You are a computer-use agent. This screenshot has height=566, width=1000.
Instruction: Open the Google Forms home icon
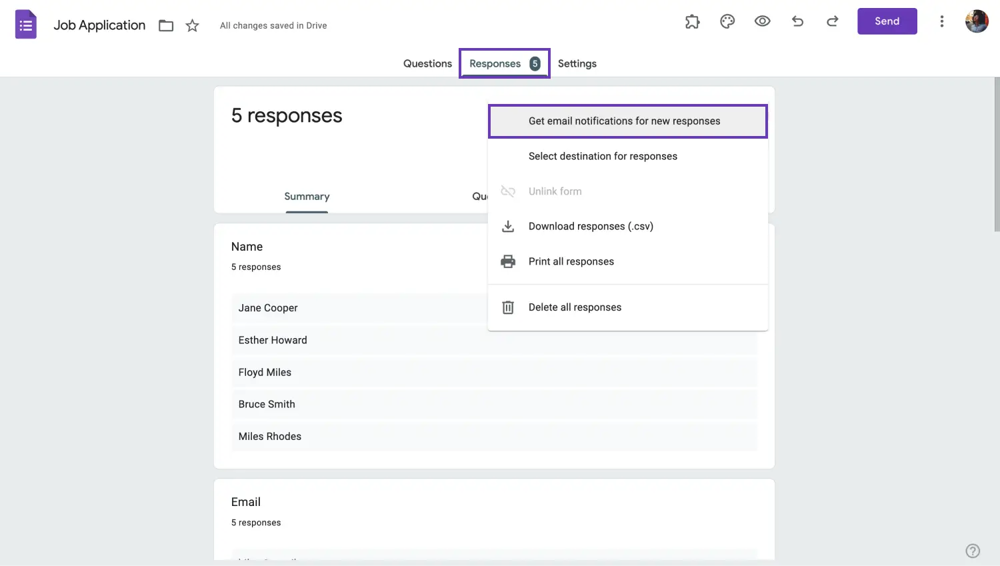click(x=26, y=25)
